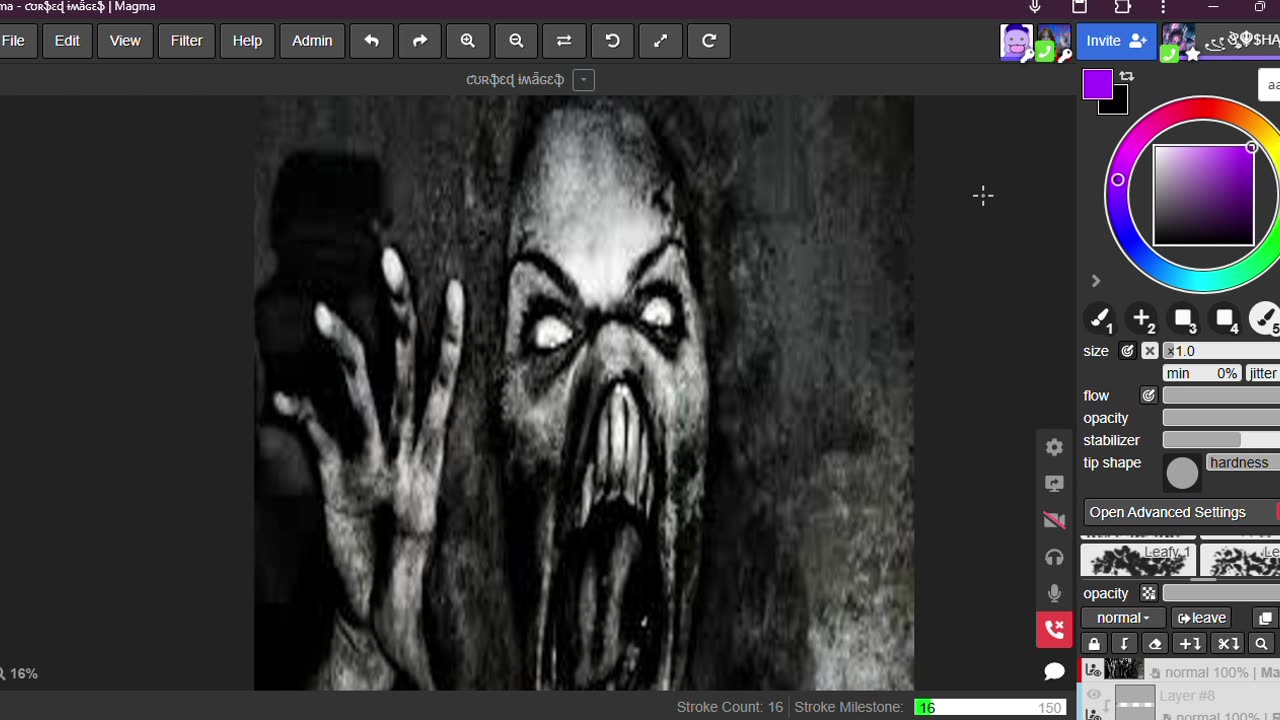1280x720 pixels.
Task: Toggle pen pressure for size
Action: click(1127, 351)
